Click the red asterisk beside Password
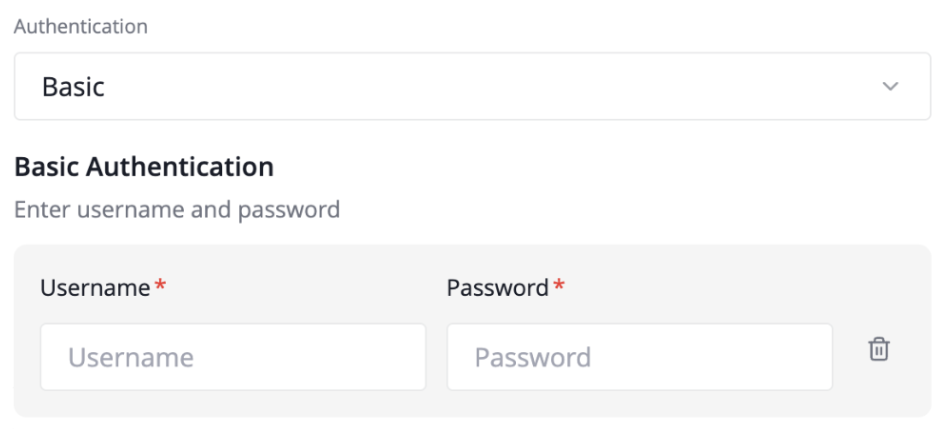 click(559, 287)
